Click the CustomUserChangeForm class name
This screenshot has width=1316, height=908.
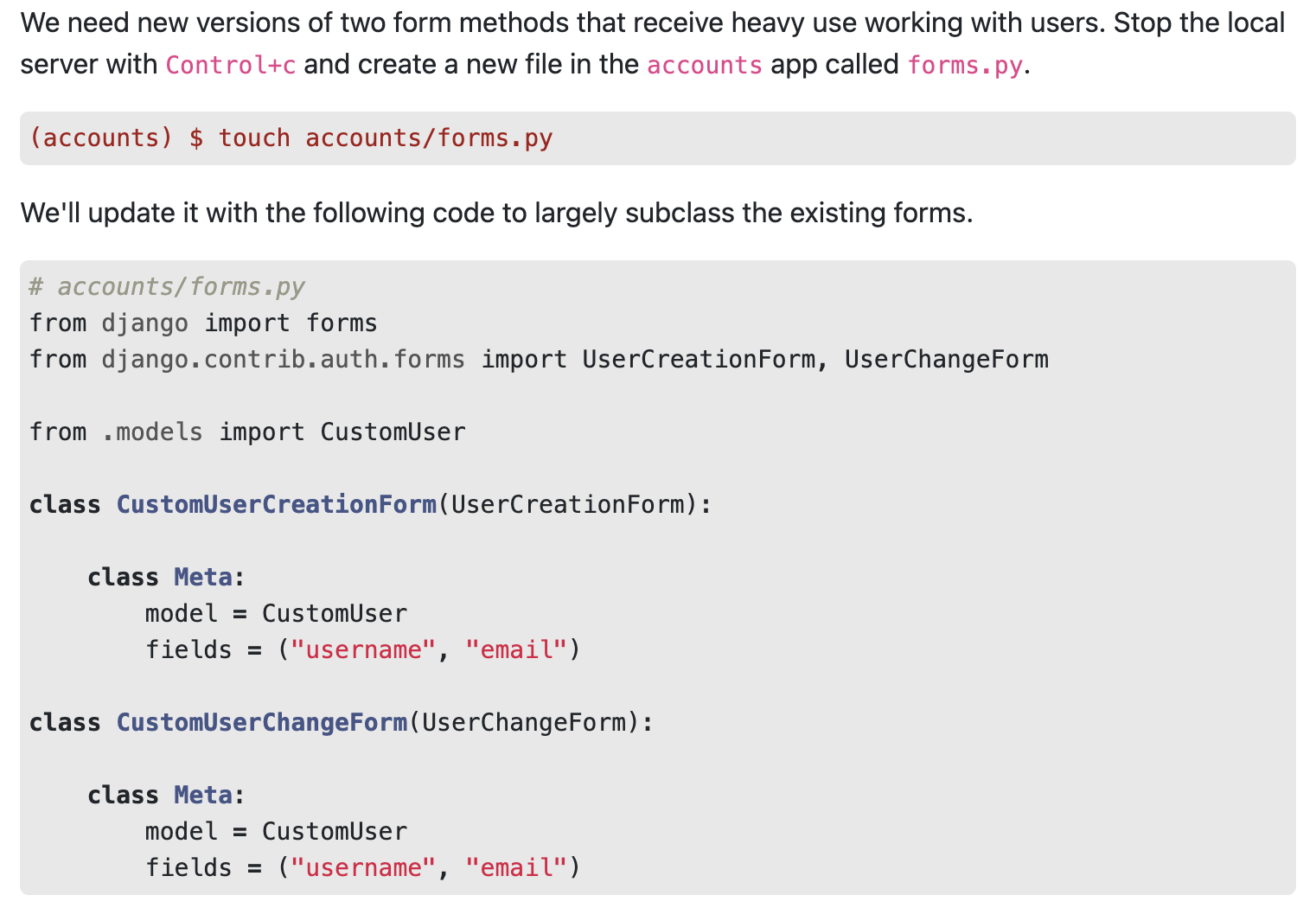[262, 723]
